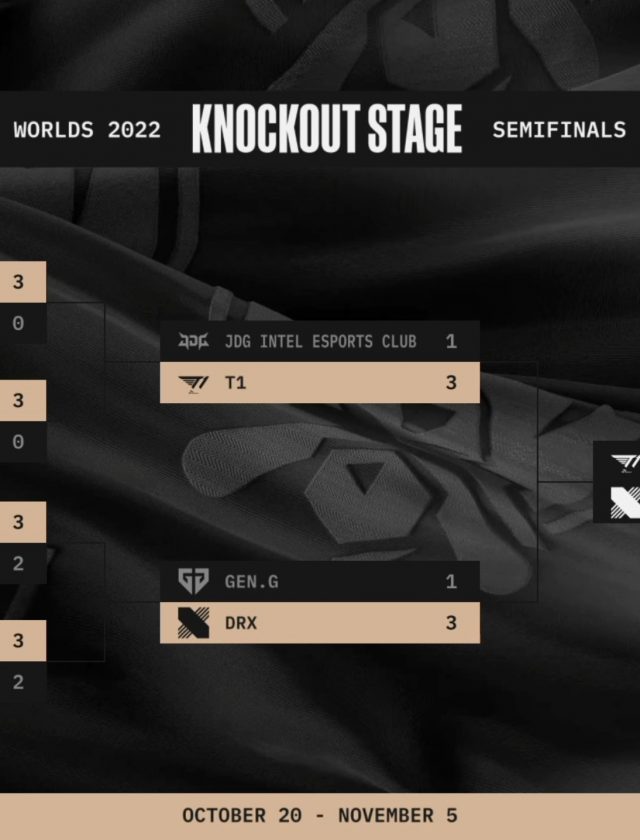
Task: Open the JDG INTEL ESPORTS CLUB team name
Action: coord(320,342)
